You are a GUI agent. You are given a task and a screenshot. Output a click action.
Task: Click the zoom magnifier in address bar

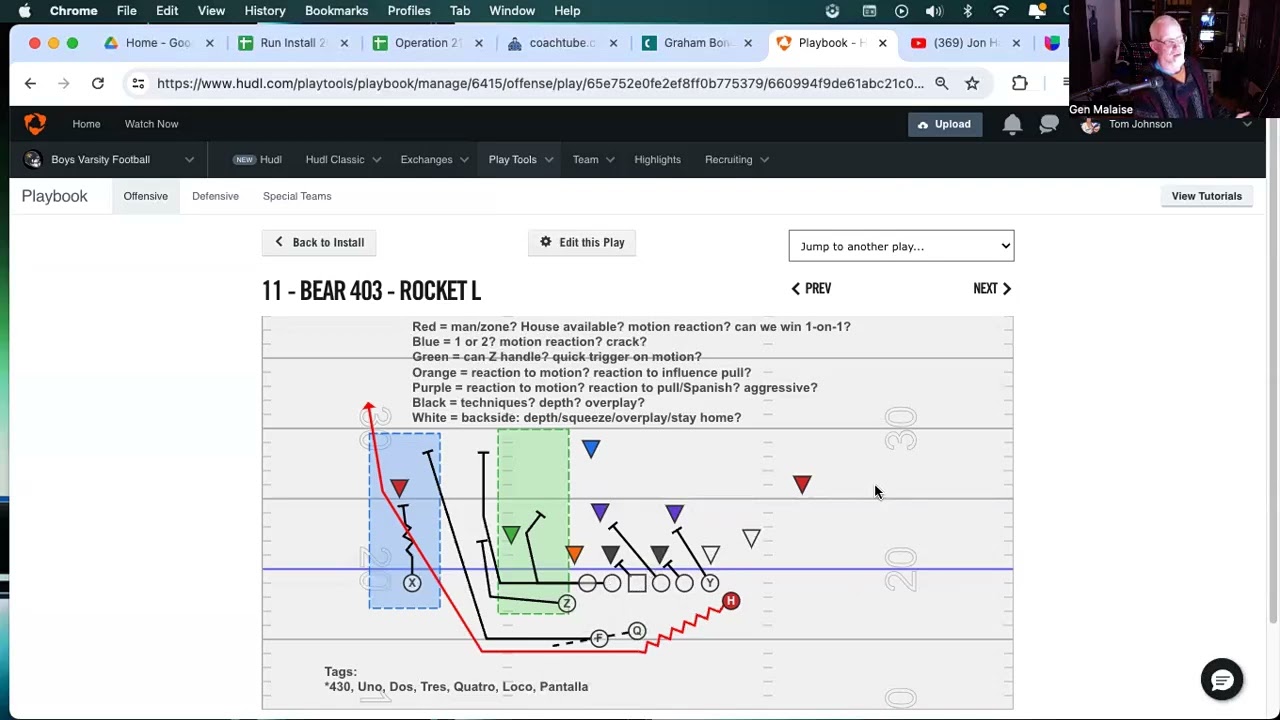tap(941, 83)
